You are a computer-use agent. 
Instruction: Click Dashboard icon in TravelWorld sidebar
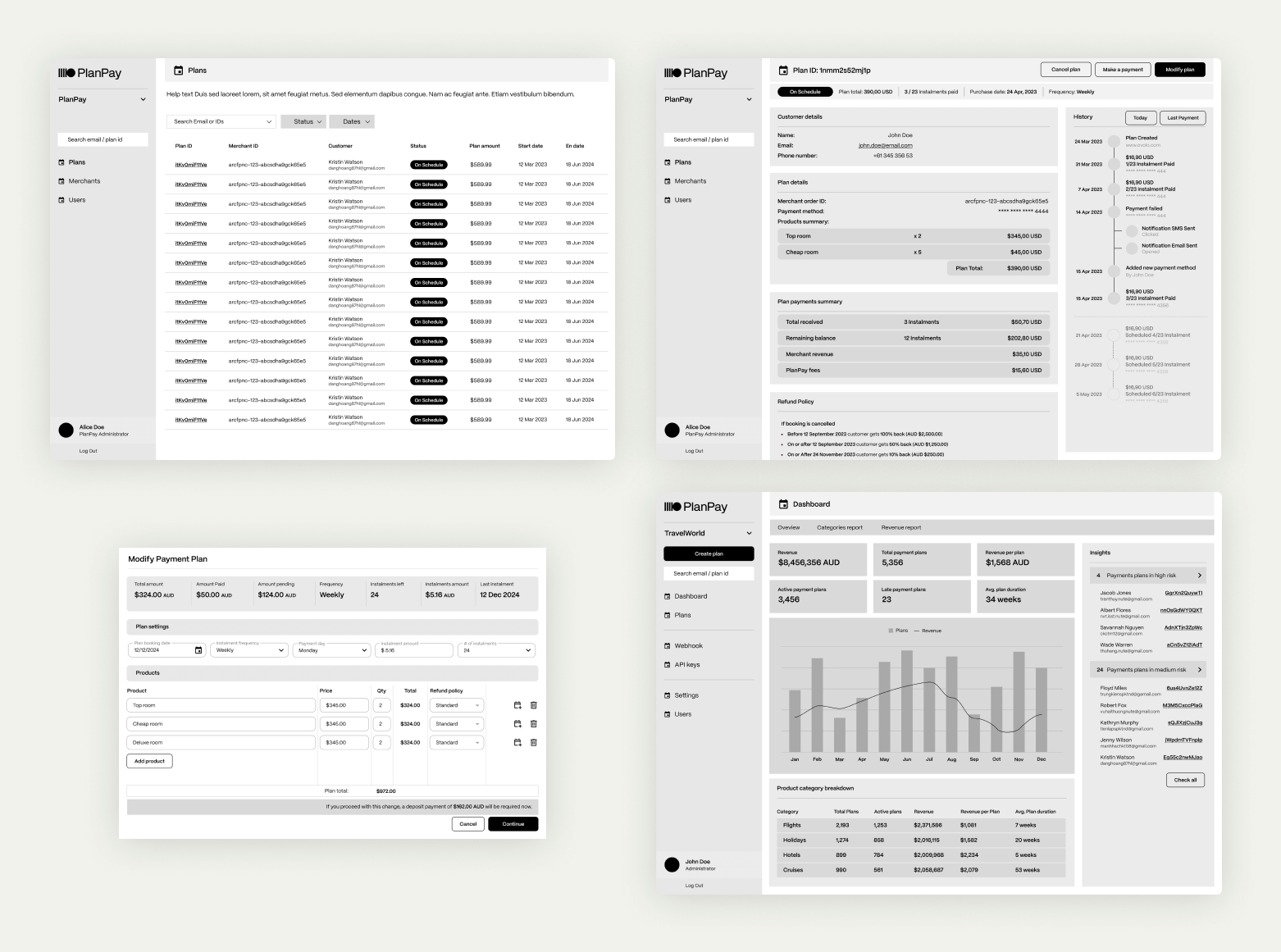pyautogui.click(x=668, y=596)
